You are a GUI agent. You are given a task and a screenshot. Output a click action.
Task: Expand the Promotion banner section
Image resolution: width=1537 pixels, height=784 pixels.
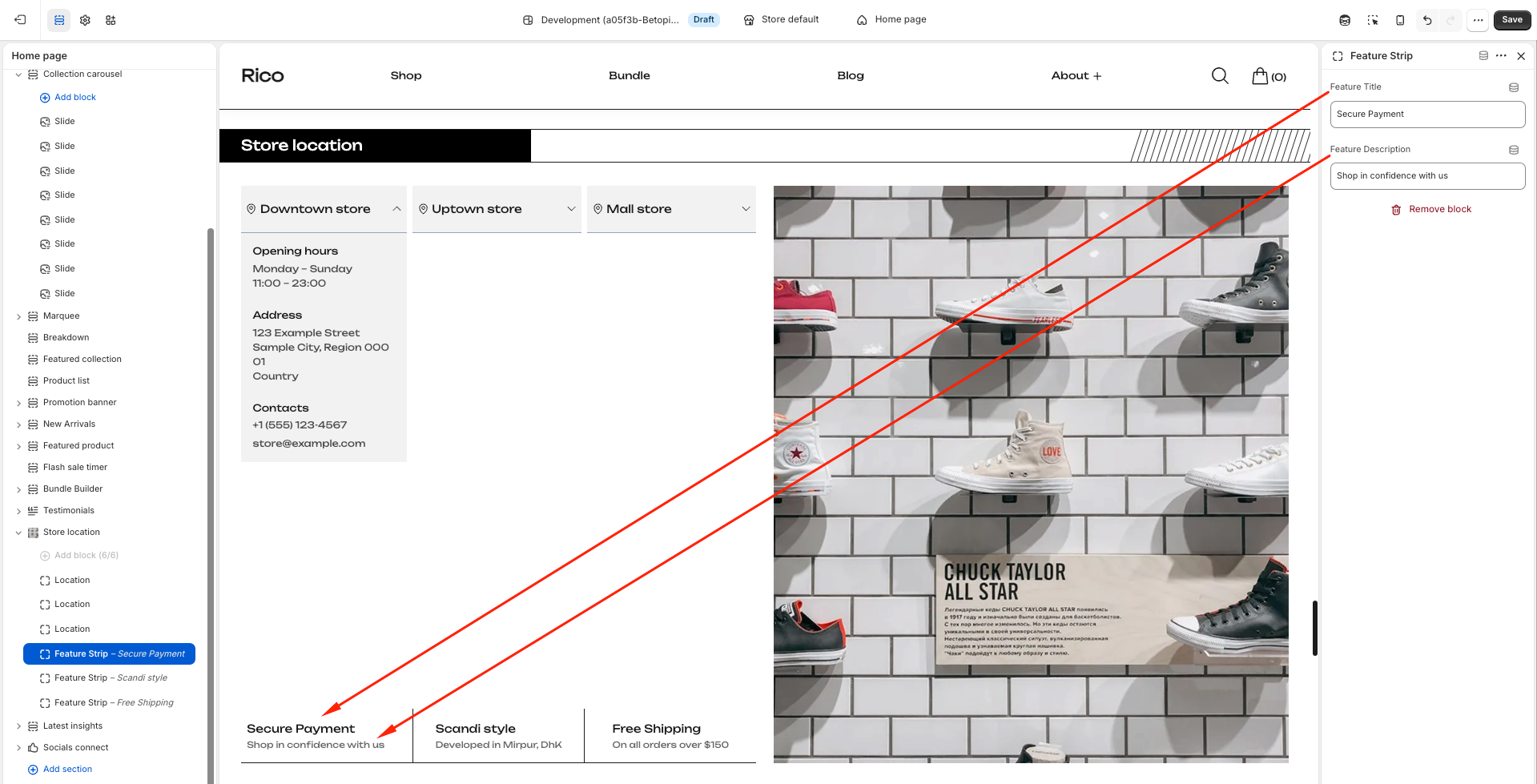point(18,403)
